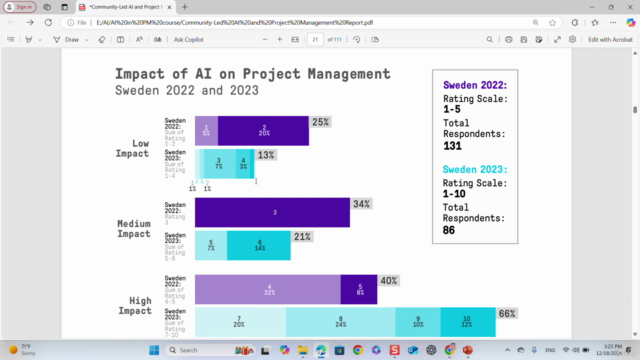Viewport: 640px width, 360px height.
Task: Show hidden system tray icons
Action: click(507, 350)
